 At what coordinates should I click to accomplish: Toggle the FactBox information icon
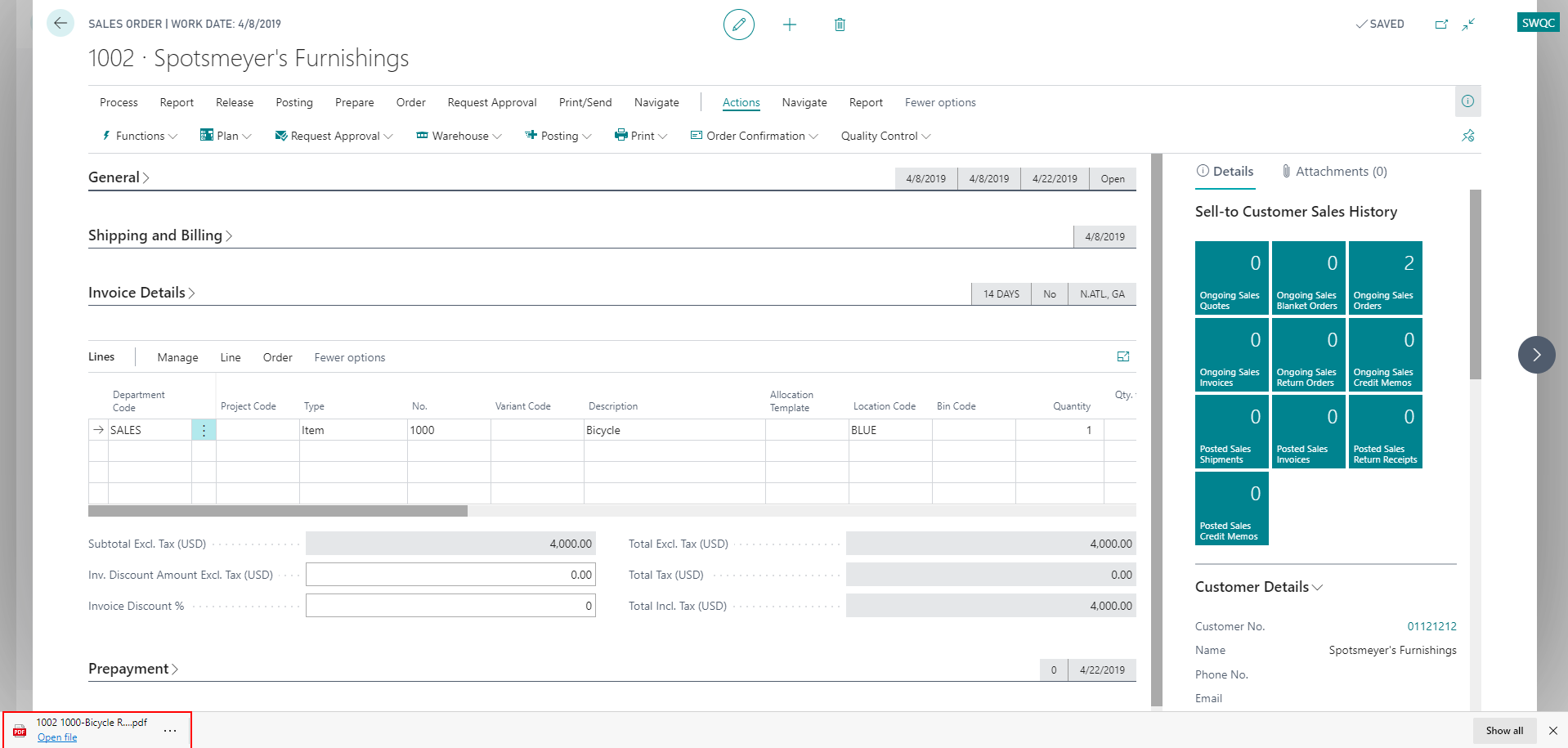tap(1468, 101)
